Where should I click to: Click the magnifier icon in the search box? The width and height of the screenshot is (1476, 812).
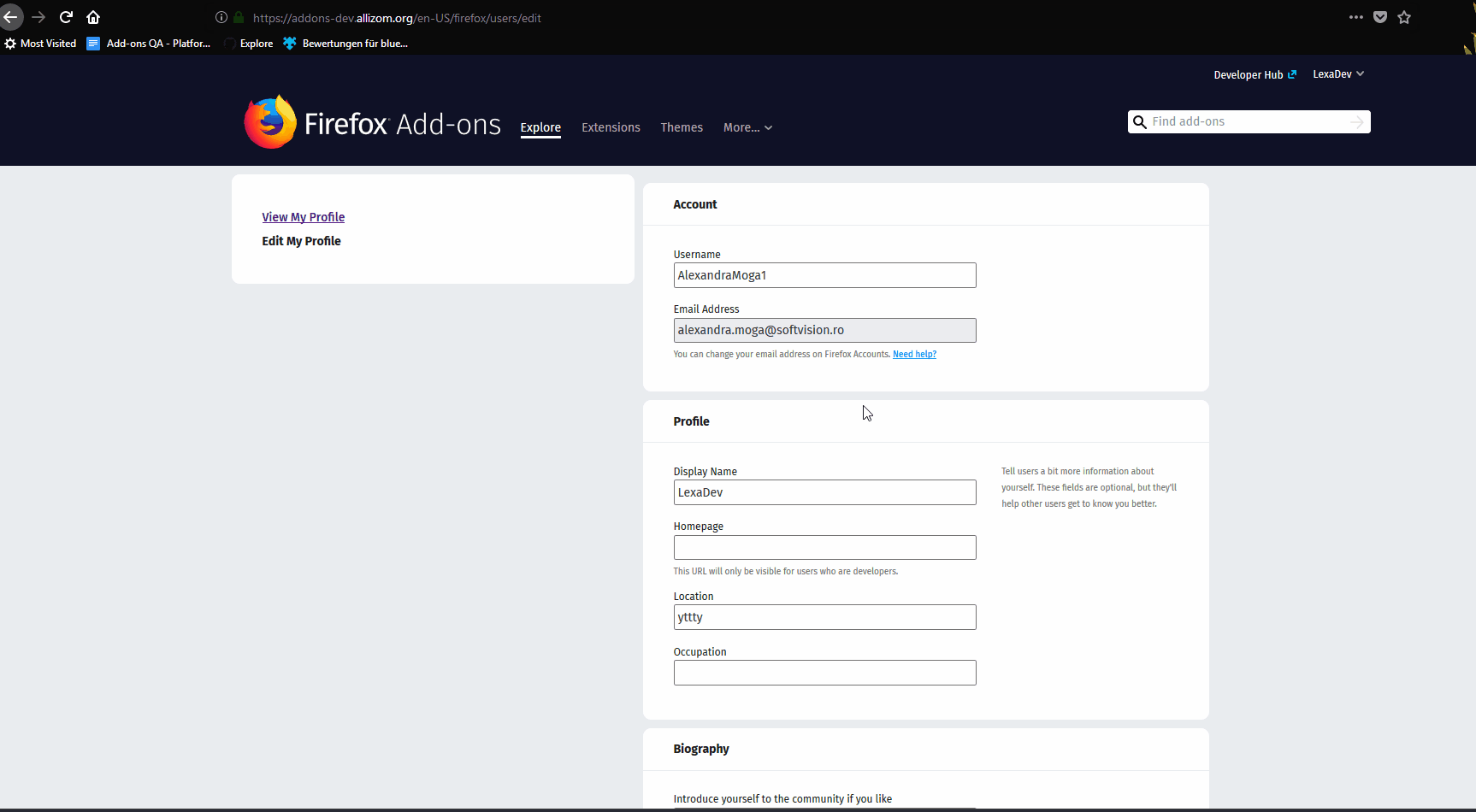(x=1140, y=122)
